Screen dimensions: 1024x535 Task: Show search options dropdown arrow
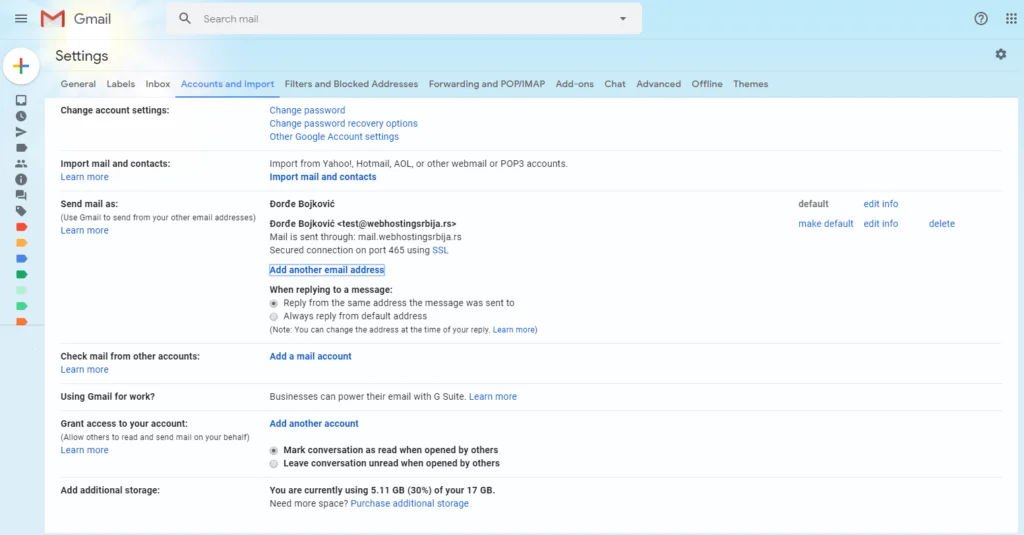pos(623,19)
